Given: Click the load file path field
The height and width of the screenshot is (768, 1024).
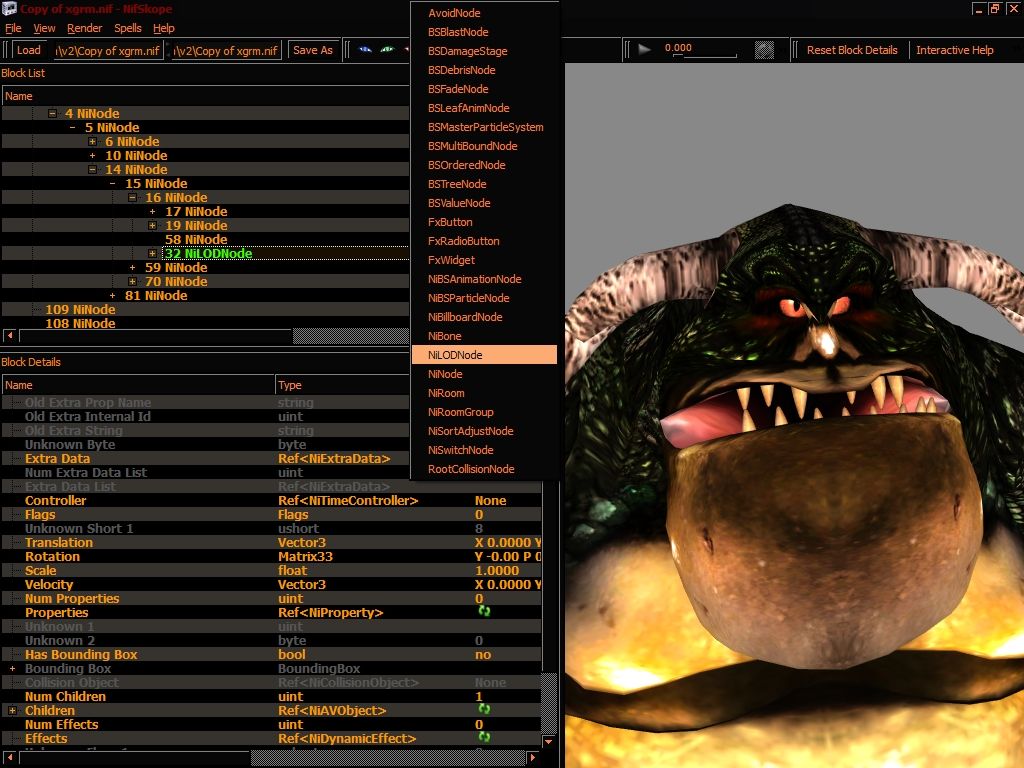Looking at the screenshot, I should coord(108,50).
